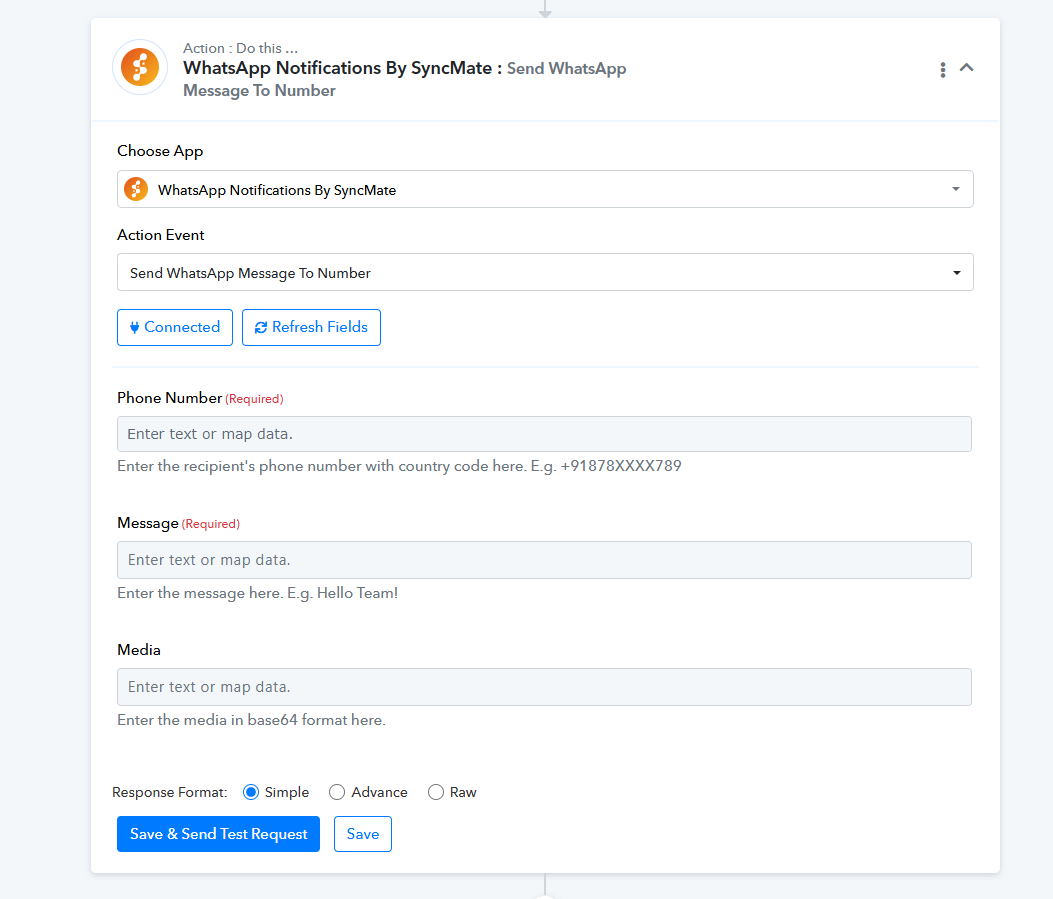This screenshot has width=1053, height=899.
Task: Click the Media base64 input field
Action: tap(544, 687)
